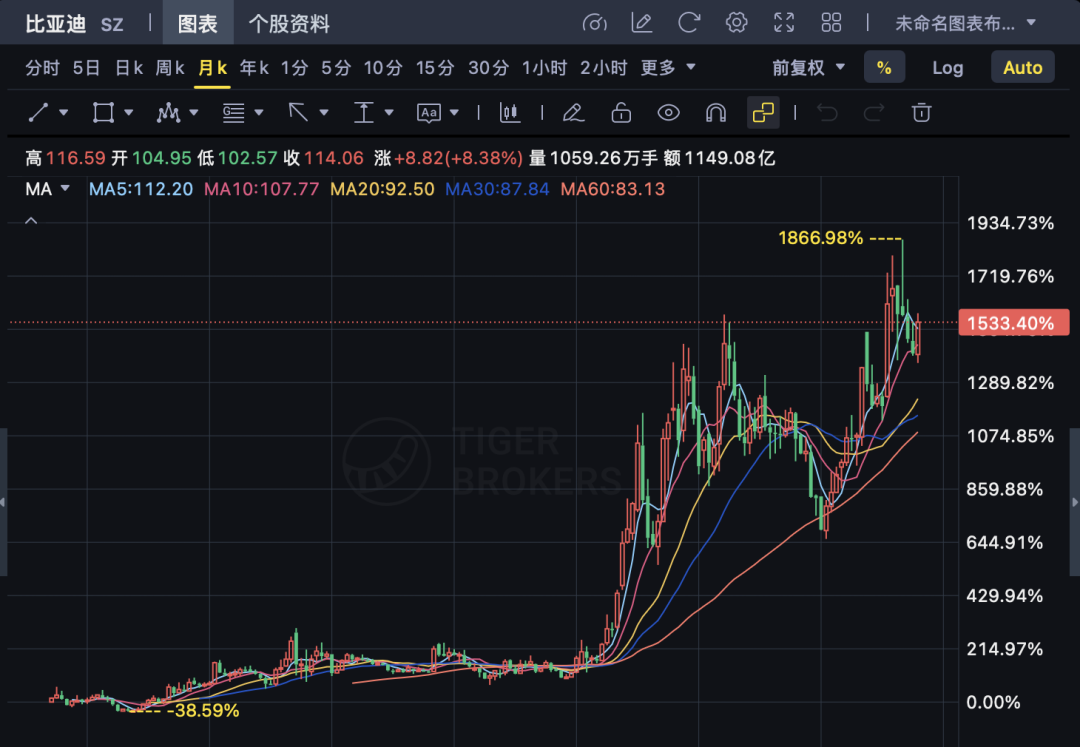Toggle the magnet snap mode
This screenshot has width=1080, height=747.
(x=716, y=112)
